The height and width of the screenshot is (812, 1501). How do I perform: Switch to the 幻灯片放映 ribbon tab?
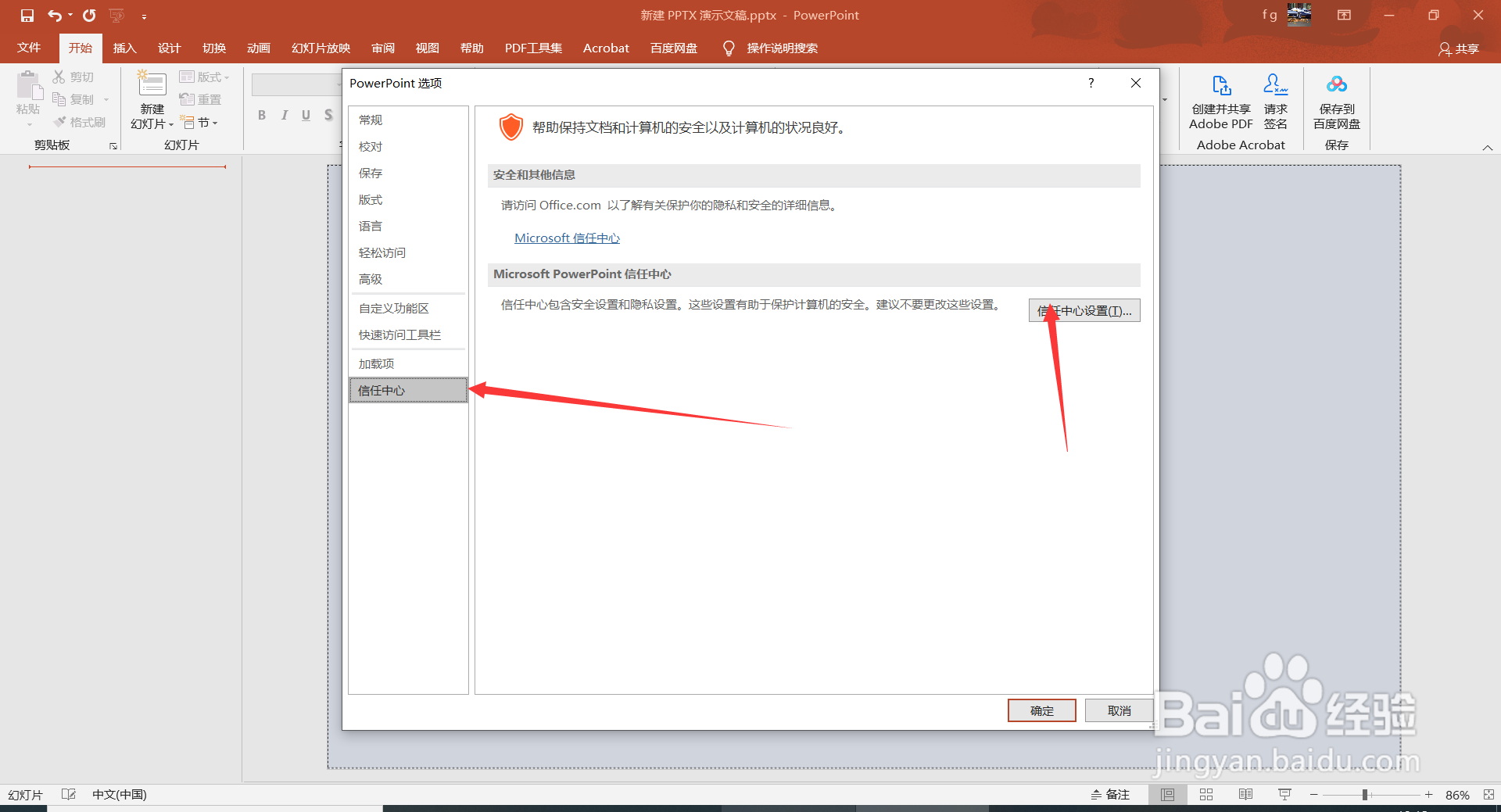[321, 48]
